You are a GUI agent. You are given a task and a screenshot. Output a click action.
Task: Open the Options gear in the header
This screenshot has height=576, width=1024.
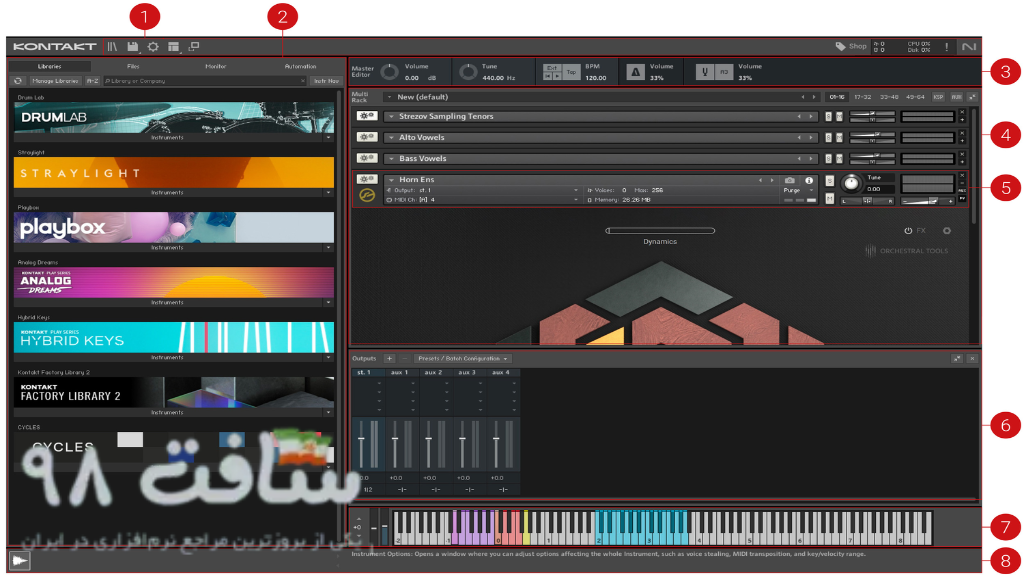(153, 46)
